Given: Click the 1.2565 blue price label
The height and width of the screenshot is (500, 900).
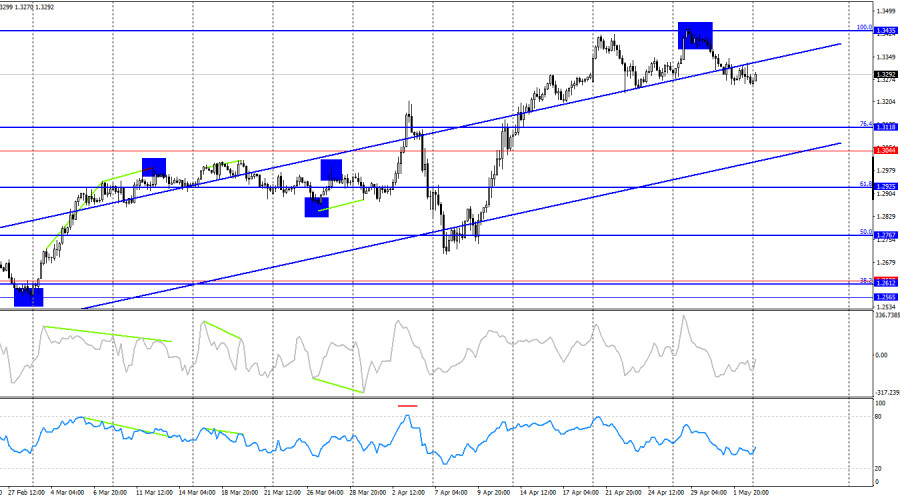Looking at the screenshot, I should pos(886,297).
